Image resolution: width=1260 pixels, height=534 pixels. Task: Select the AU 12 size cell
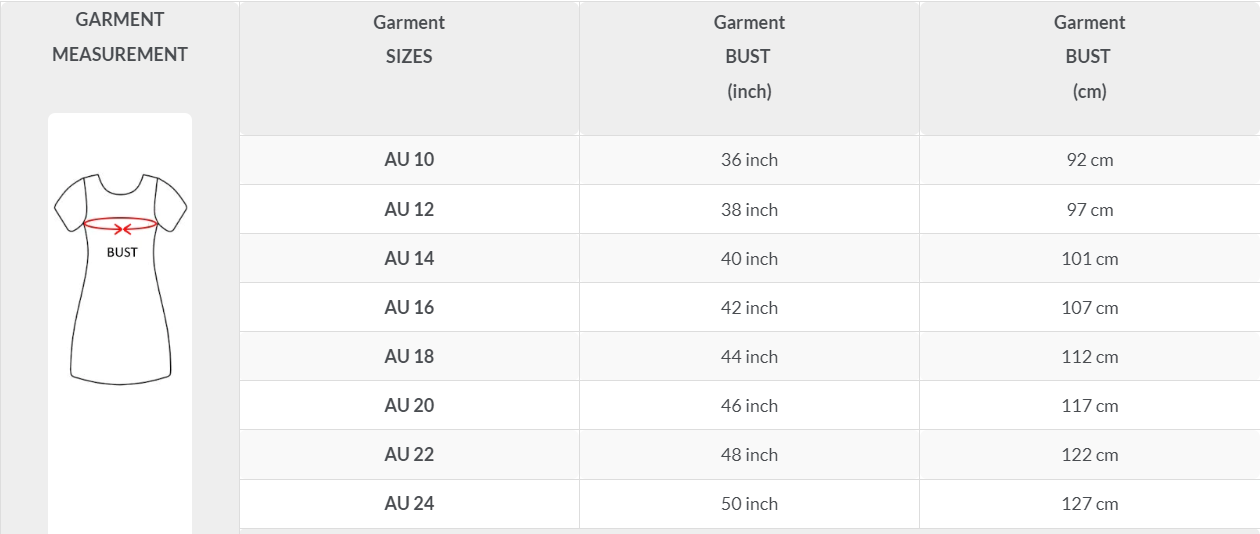click(x=409, y=210)
